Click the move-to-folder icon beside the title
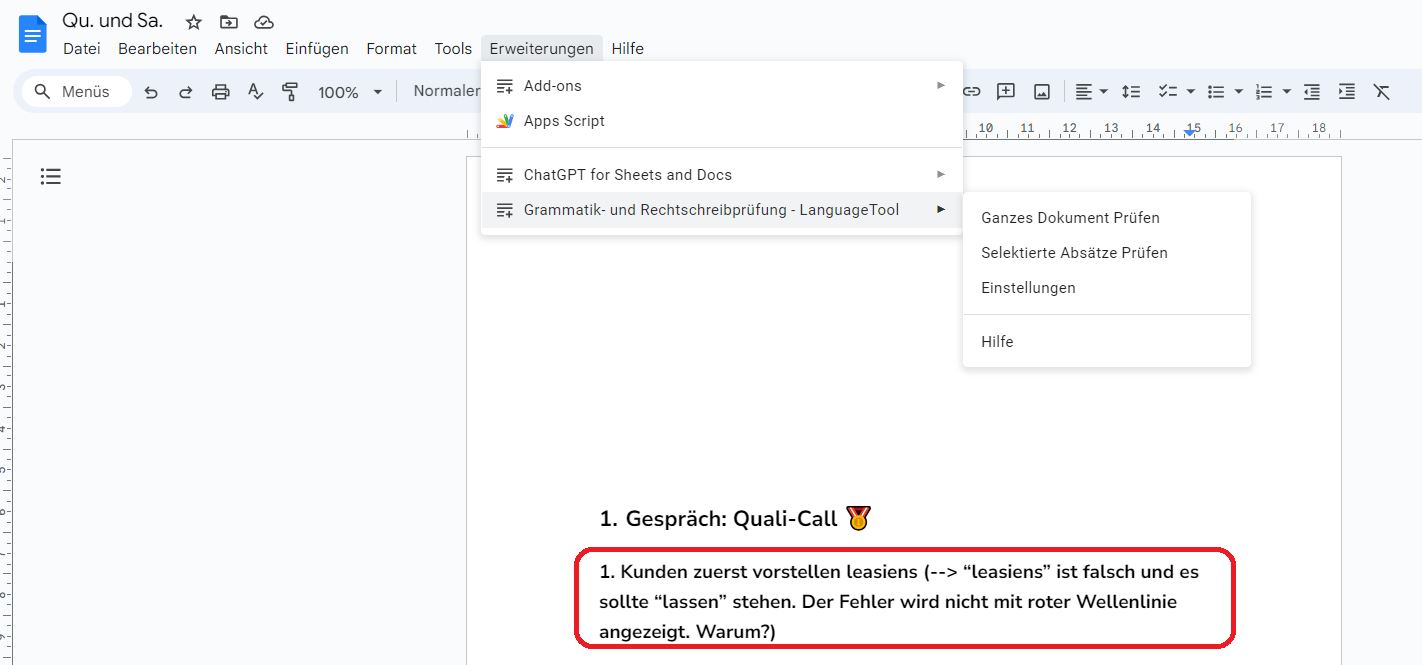The height and width of the screenshot is (665, 1422). 229,22
